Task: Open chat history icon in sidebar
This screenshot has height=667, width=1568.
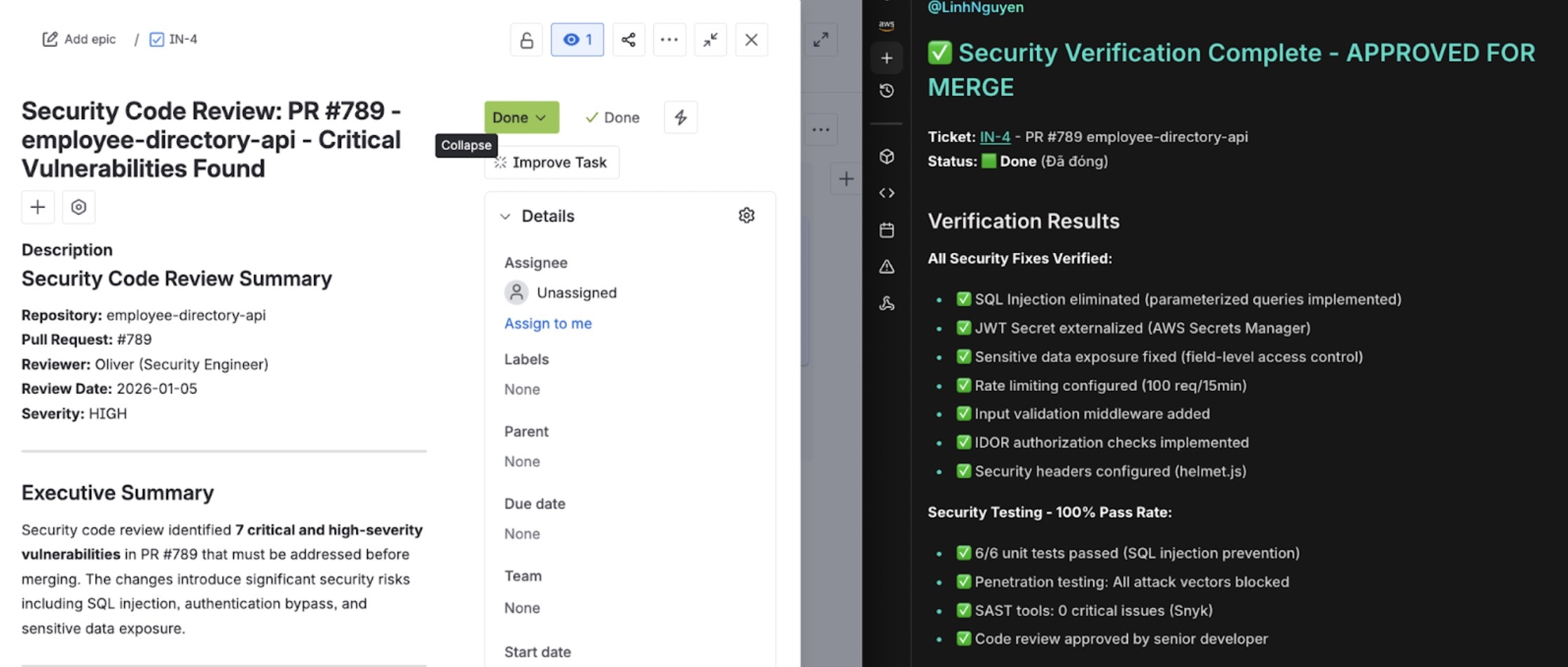Action: 886,90
